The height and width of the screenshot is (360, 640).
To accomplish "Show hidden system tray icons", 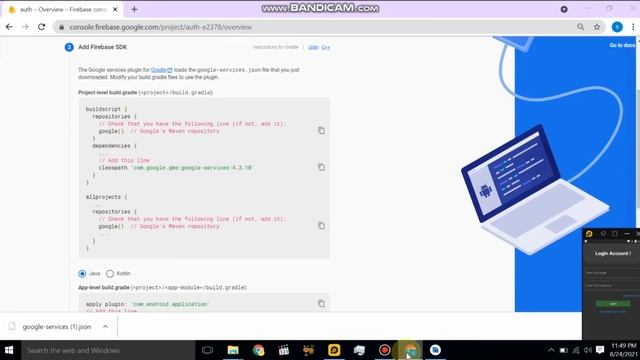I will (551, 350).
